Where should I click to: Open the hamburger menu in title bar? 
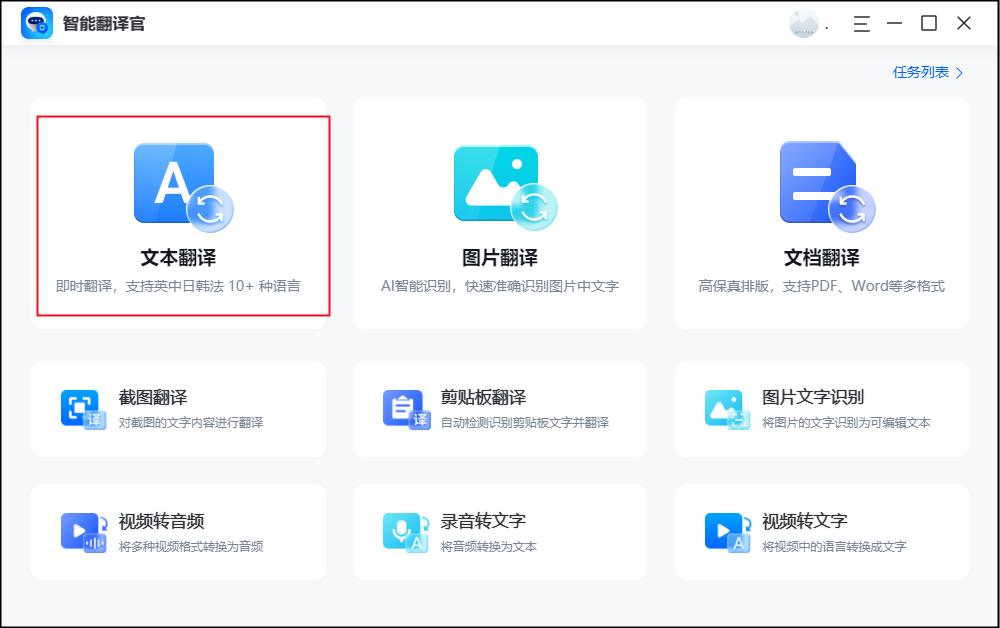pyautogui.click(x=860, y=24)
